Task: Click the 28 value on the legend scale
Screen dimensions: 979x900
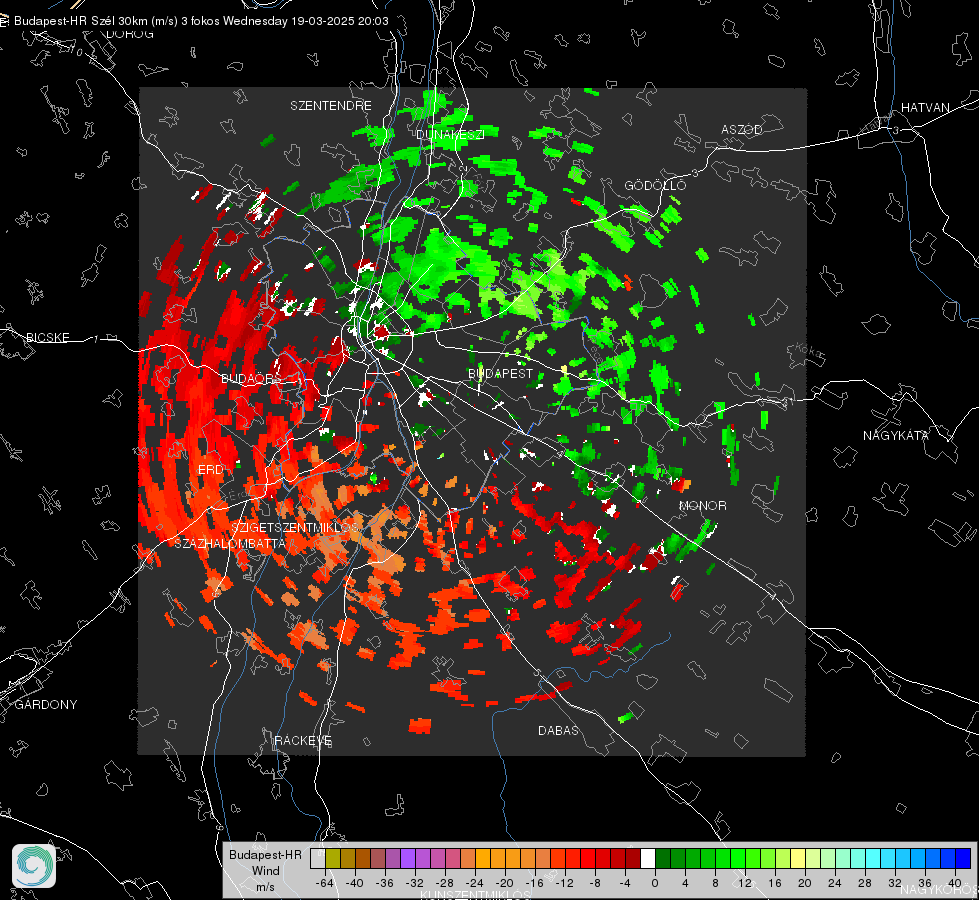Action: pyautogui.click(x=865, y=883)
